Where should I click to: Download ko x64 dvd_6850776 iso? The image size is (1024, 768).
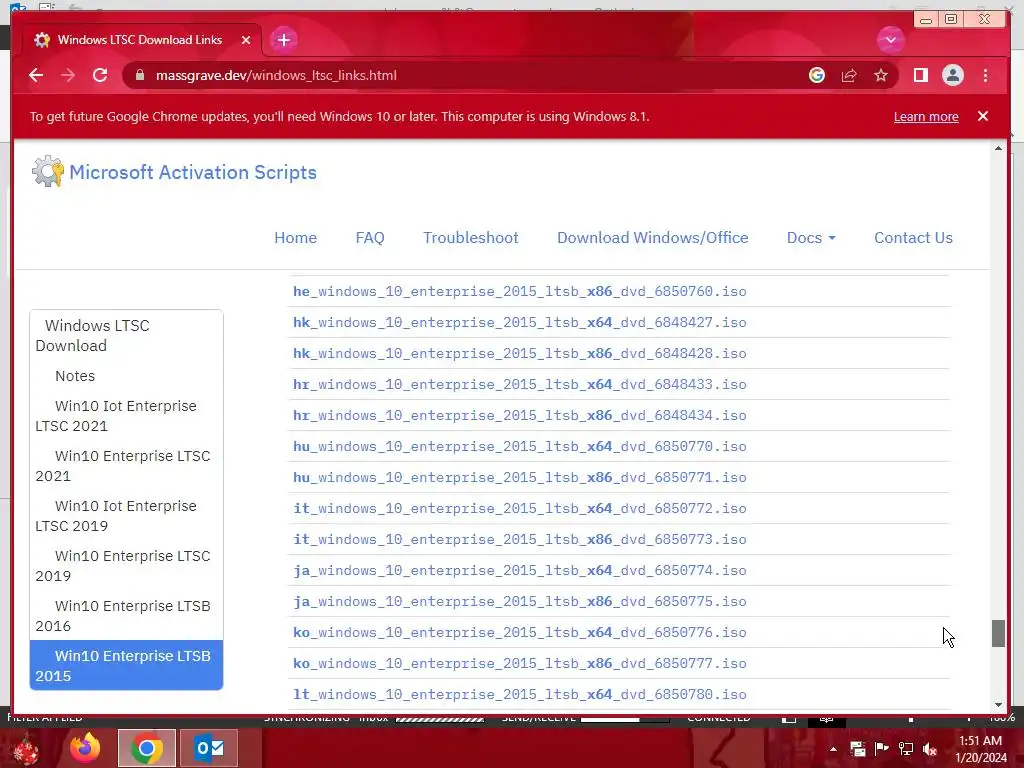click(520, 632)
